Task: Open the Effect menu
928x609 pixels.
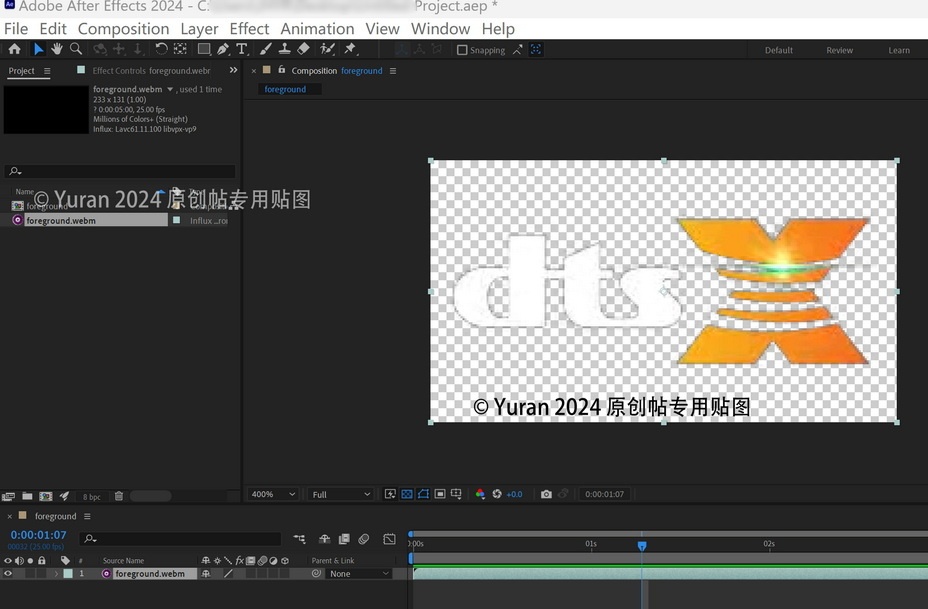Action: click(x=249, y=28)
